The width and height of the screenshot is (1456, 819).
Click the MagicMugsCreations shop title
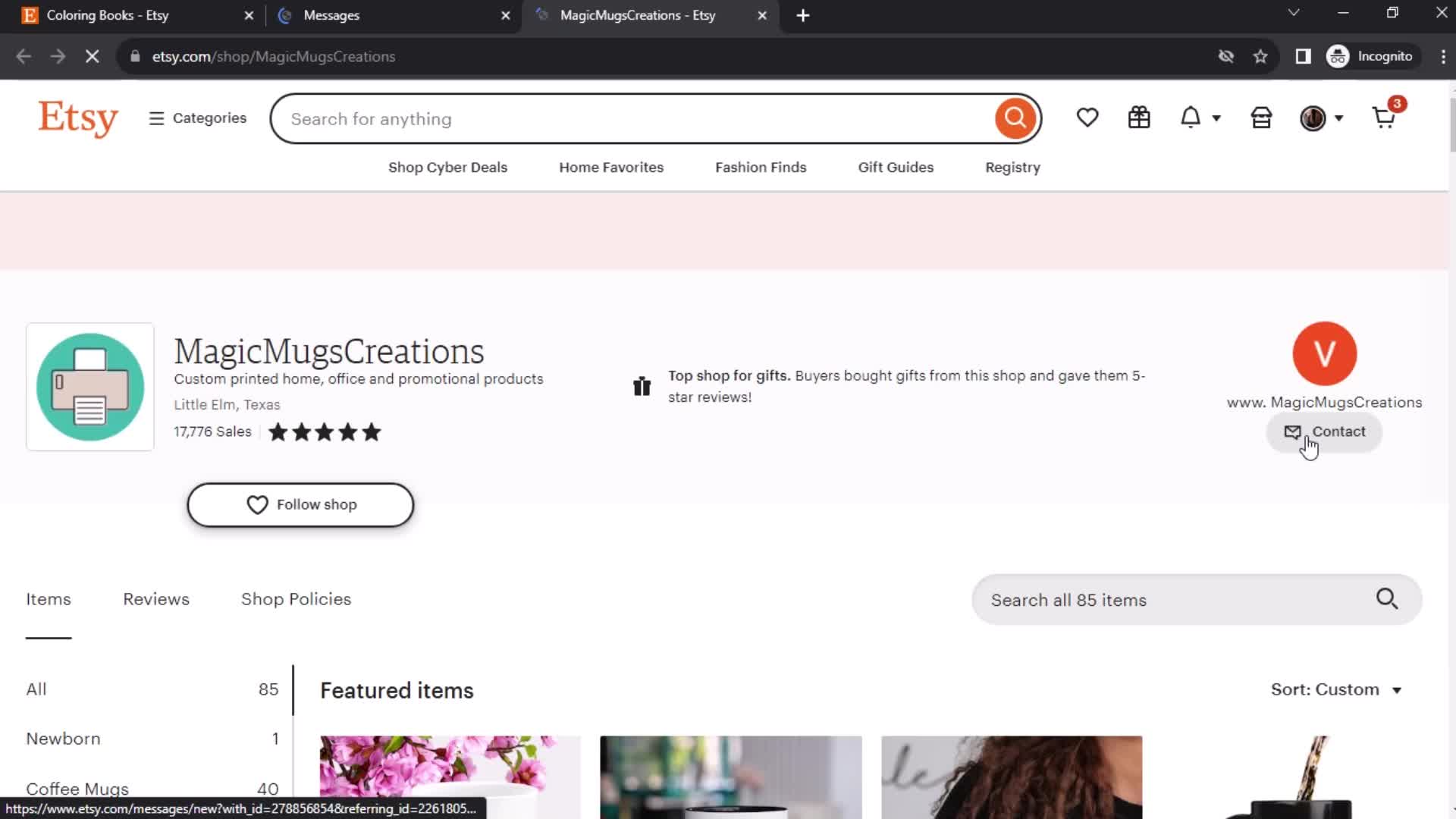coord(328,351)
